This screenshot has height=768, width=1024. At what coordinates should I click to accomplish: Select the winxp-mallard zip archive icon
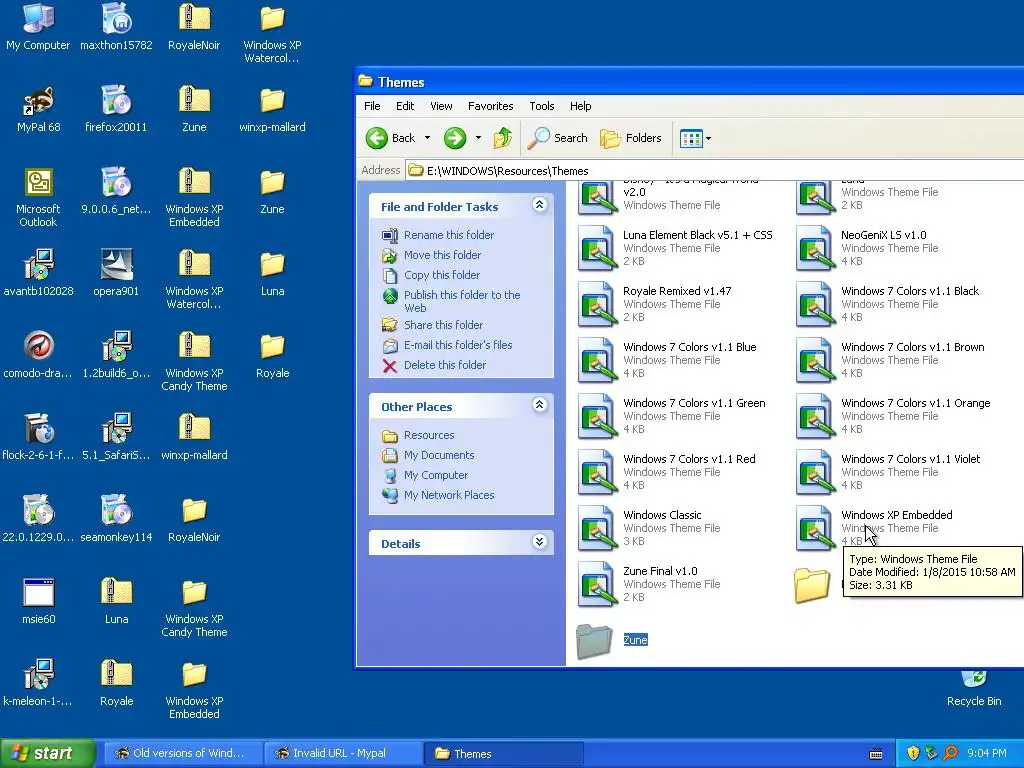click(195, 437)
